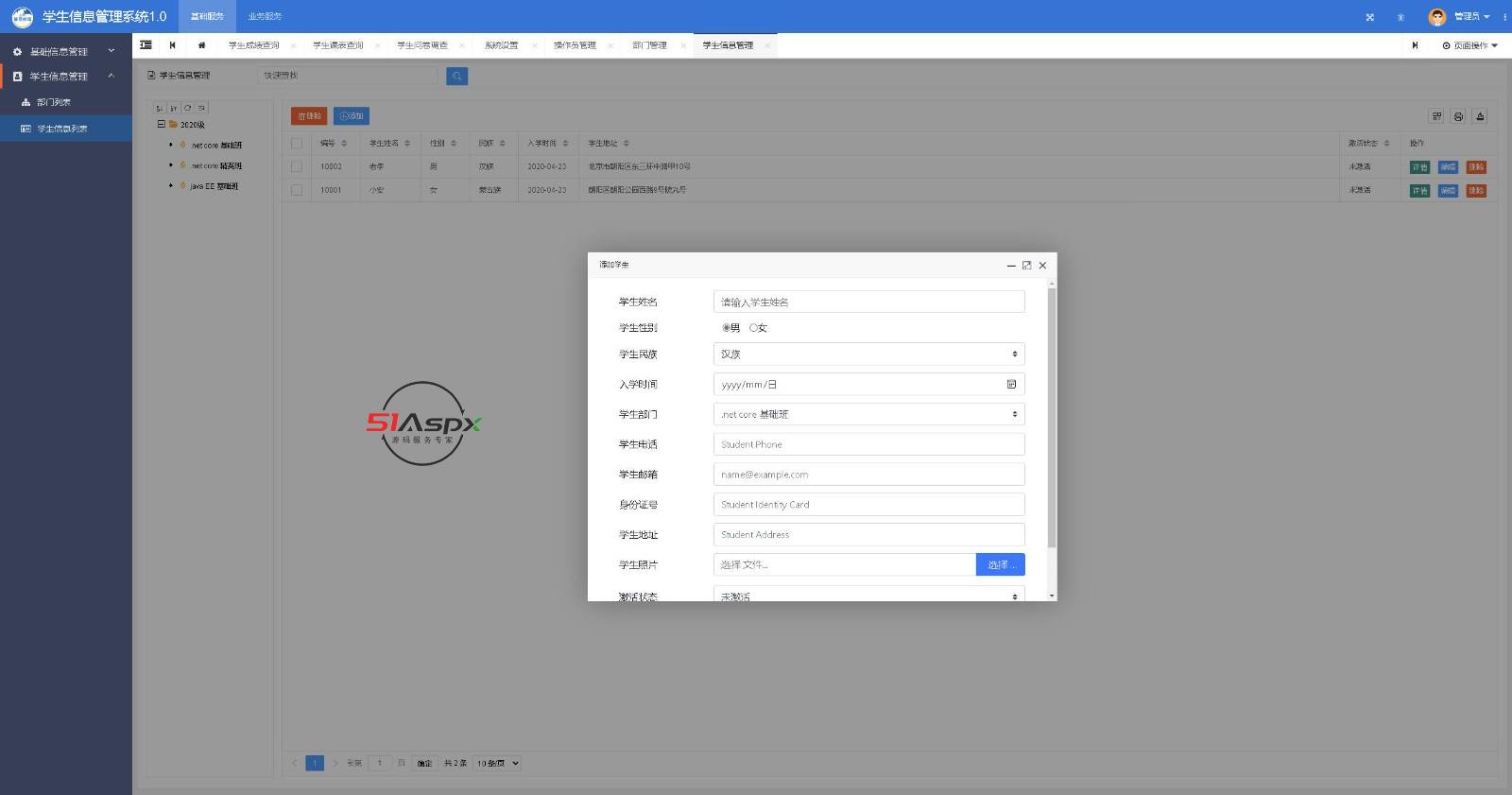The image size is (1512, 795).
Task: Toggle fullscreen mode in the header
Action: coord(1370,17)
